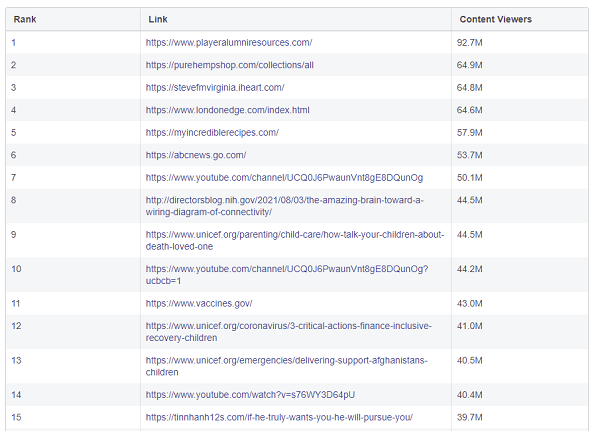Screen dimensions: 600x431
Task: Open the londonedge.com index link
Action: click(x=227, y=110)
